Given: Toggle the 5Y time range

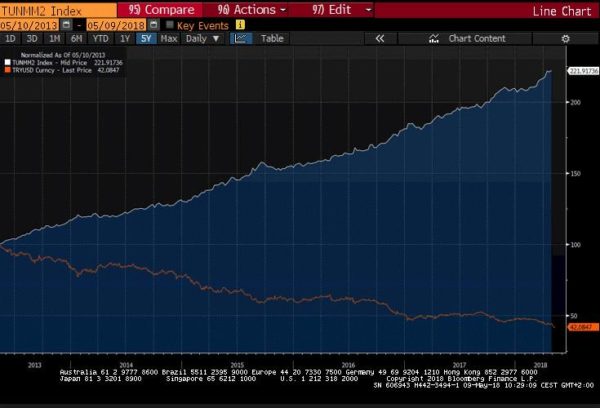Looking at the screenshot, I should 146,38.
